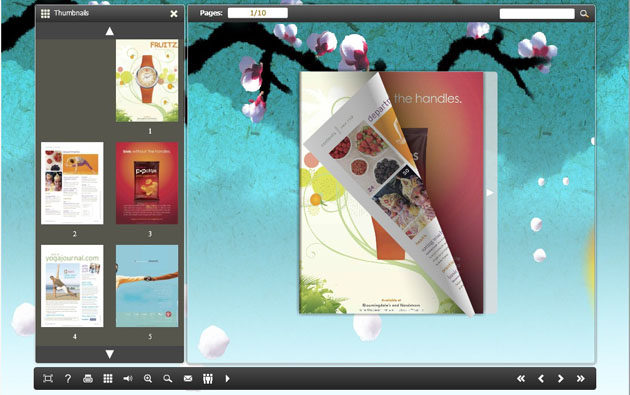Start auto flip with the play button

coord(227,379)
